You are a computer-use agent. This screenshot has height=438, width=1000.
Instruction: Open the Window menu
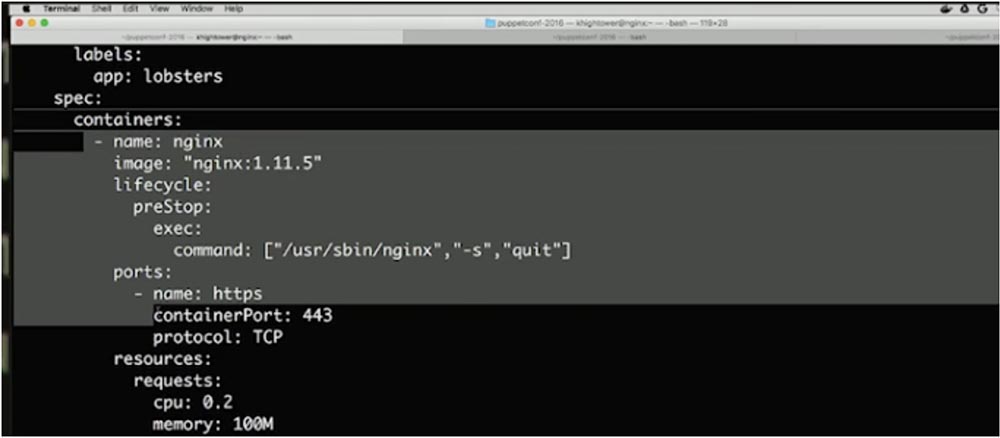point(197,10)
